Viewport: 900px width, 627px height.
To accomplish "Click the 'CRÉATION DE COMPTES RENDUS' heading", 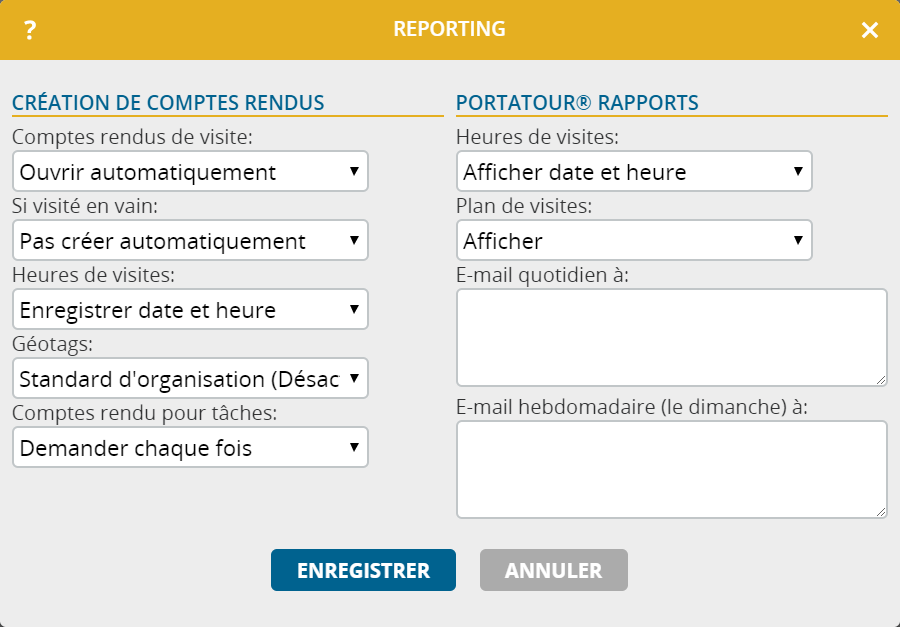I will click(x=168, y=102).
